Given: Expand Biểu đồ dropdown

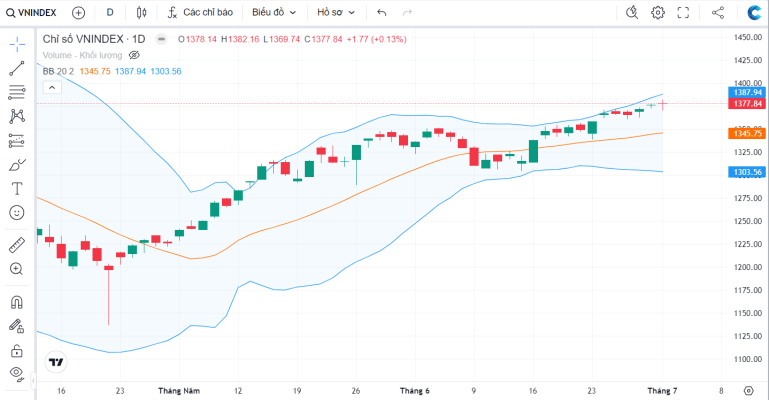Looking at the screenshot, I should click(x=274, y=13).
